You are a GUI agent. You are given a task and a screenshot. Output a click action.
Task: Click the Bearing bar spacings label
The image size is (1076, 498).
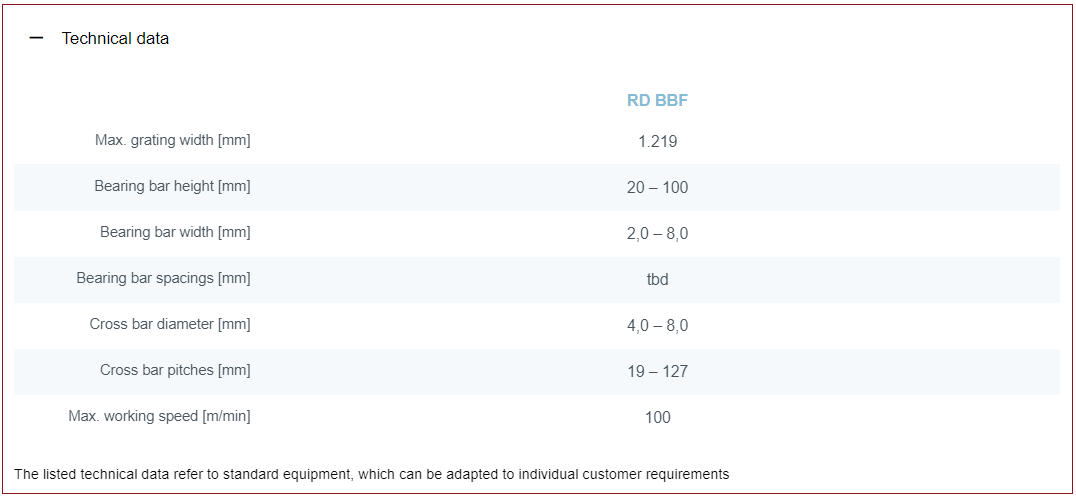(163, 278)
